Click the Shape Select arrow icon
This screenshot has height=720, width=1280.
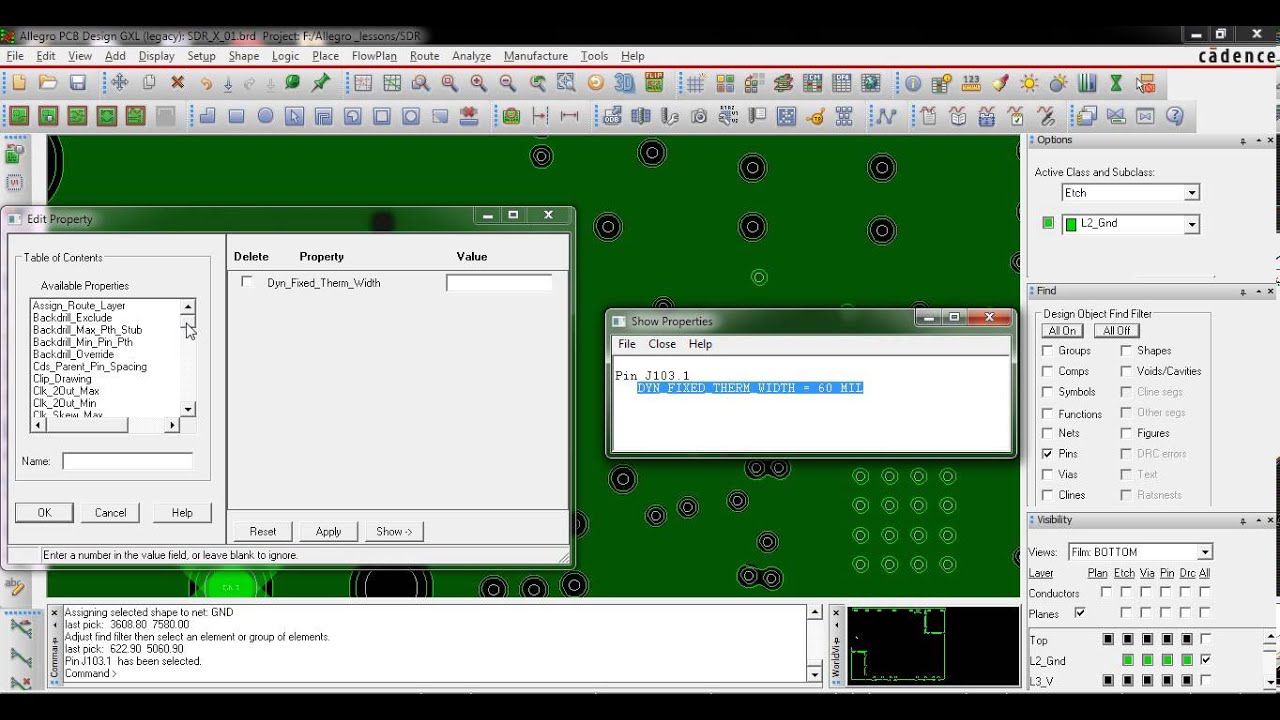[294, 116]
